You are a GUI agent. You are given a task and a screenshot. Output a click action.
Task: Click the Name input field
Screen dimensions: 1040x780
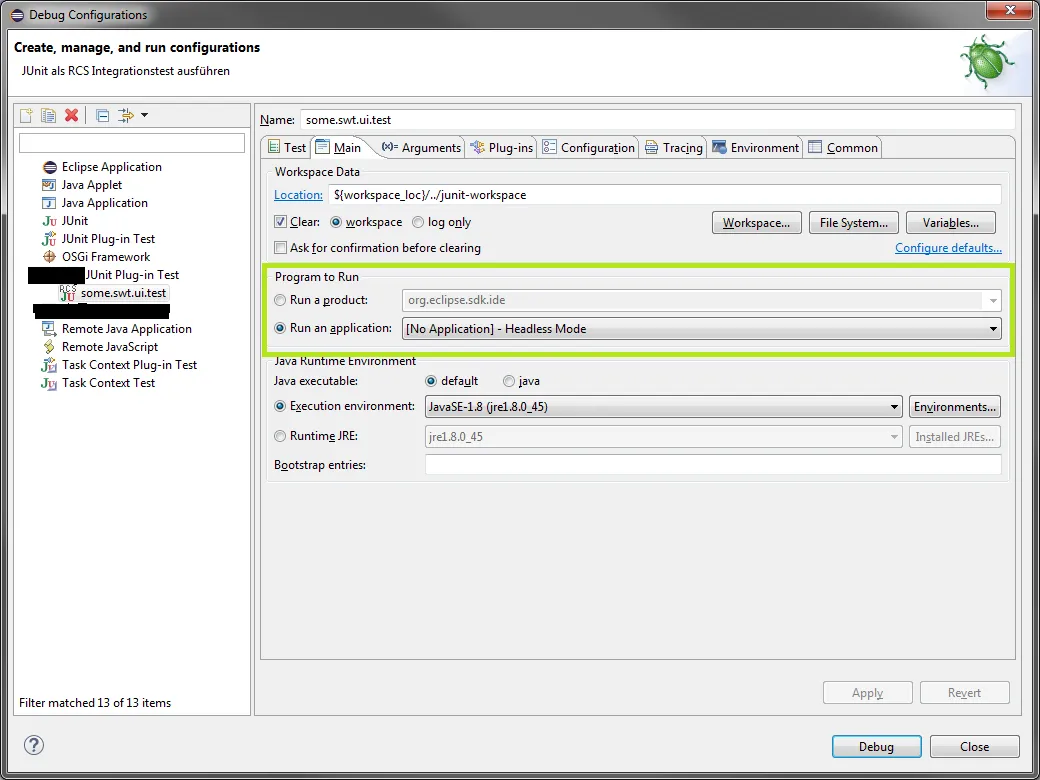[657, 120]
